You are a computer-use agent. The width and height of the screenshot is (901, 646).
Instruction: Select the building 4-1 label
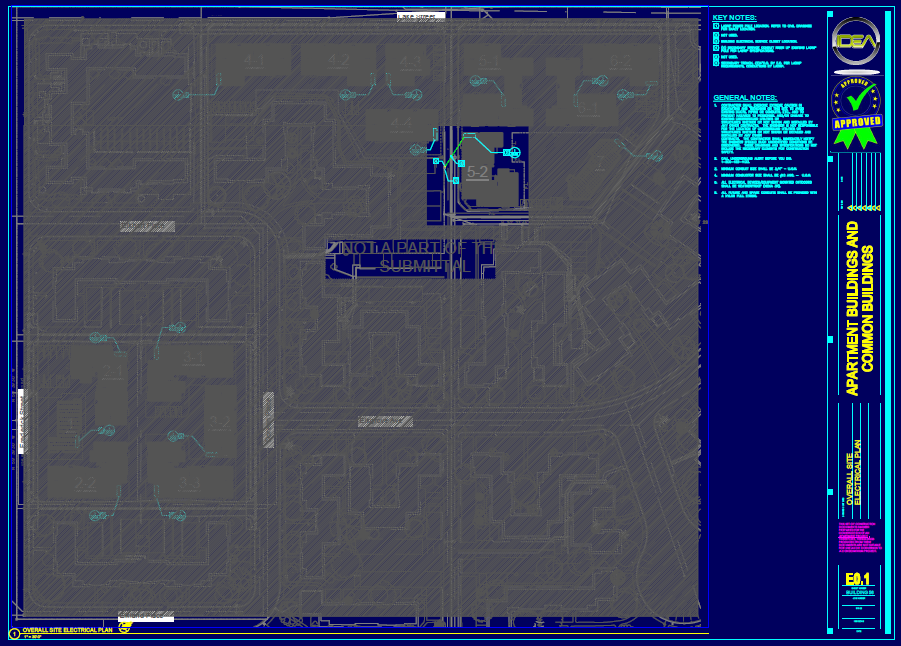click(x=254, y=62)
